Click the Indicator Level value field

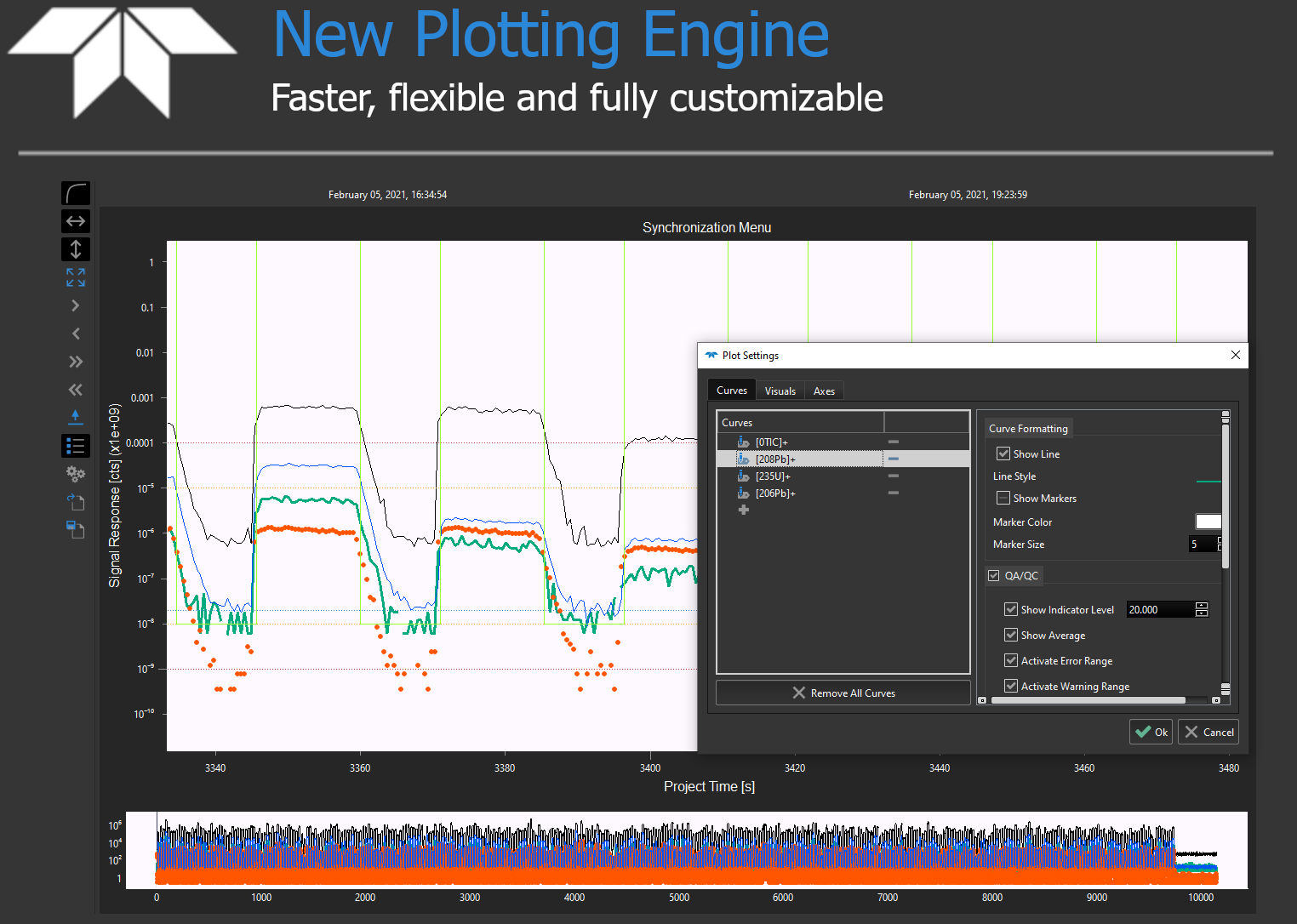click(x=1160, y=609)
